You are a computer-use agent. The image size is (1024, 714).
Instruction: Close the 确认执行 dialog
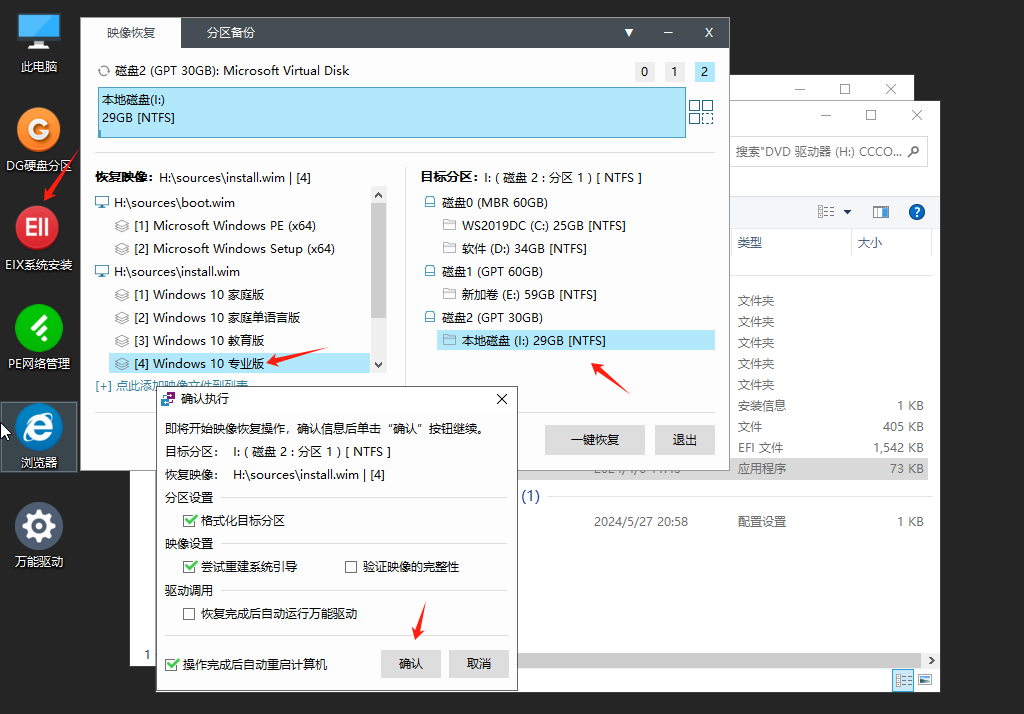pyautogui.click(x=502, y=399)
